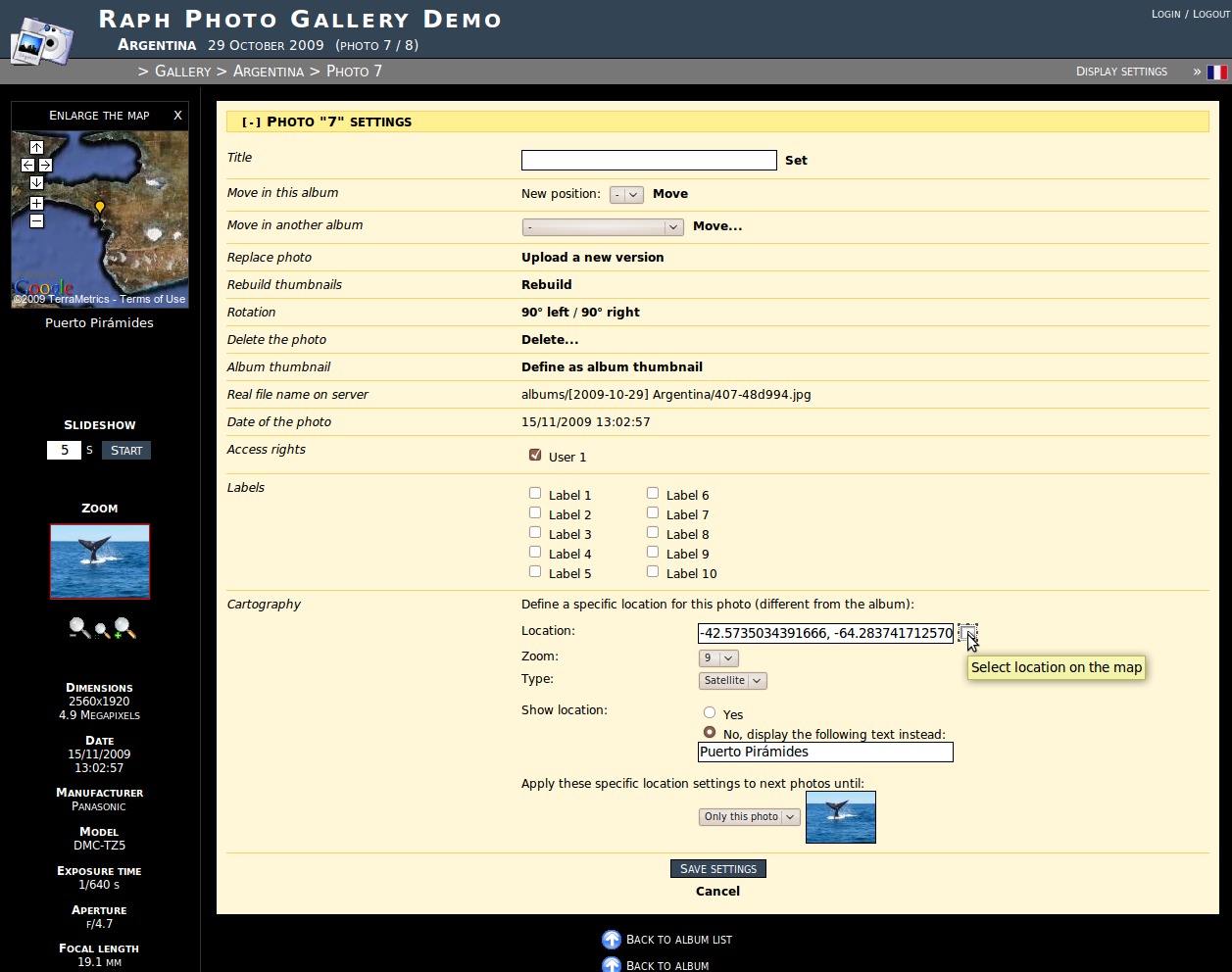This screenshot has height=972, width=1232.
Task: Select the Yes radio for Show location
Action: [710, 713]
